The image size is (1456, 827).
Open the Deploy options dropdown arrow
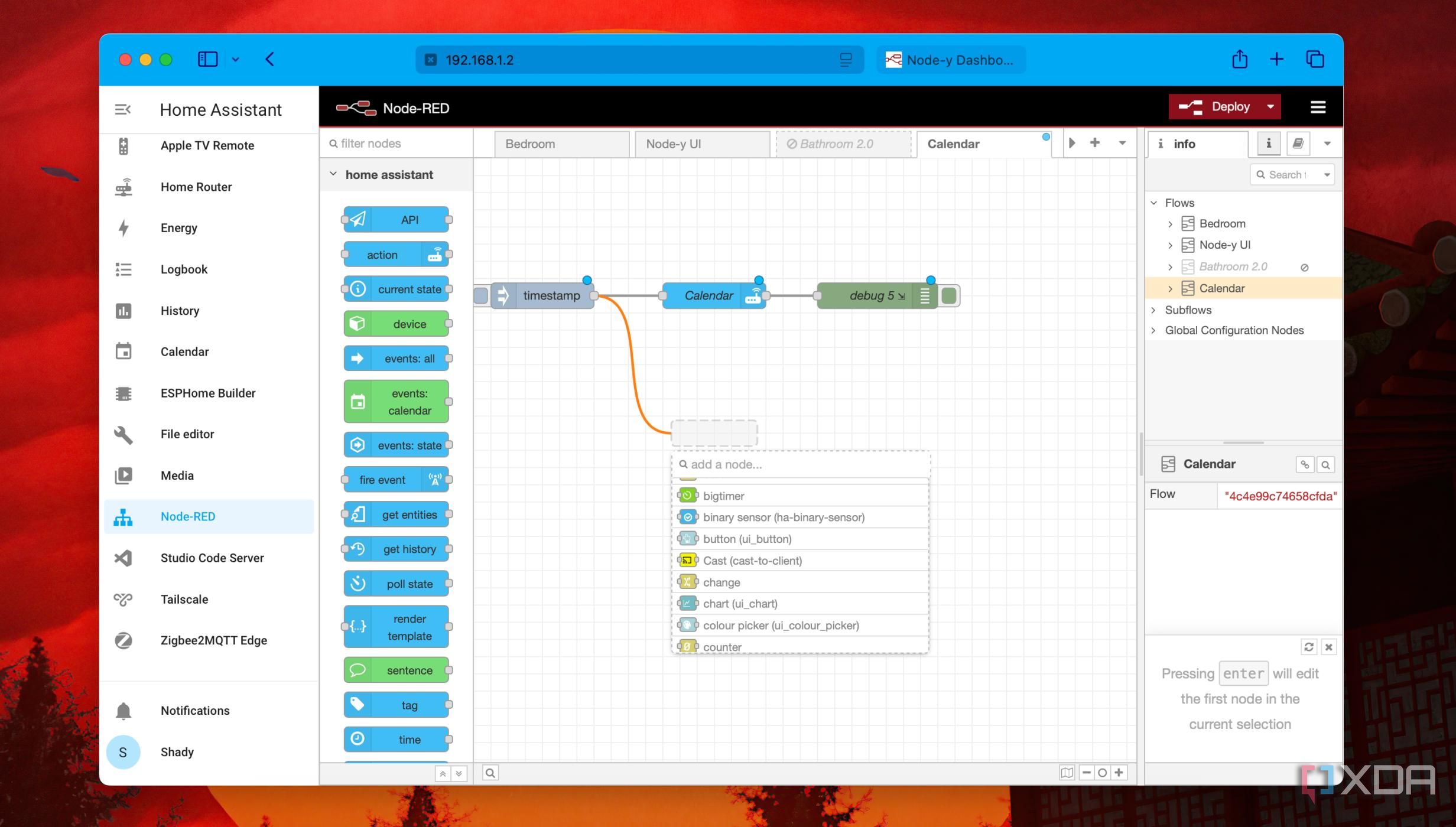tap(1270, 107)
